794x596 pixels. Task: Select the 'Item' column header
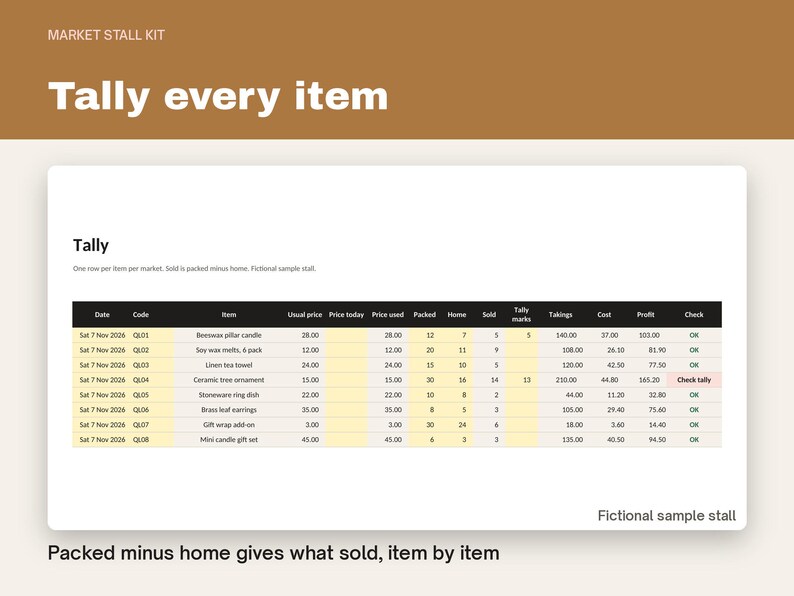click(x=229, y=314)
